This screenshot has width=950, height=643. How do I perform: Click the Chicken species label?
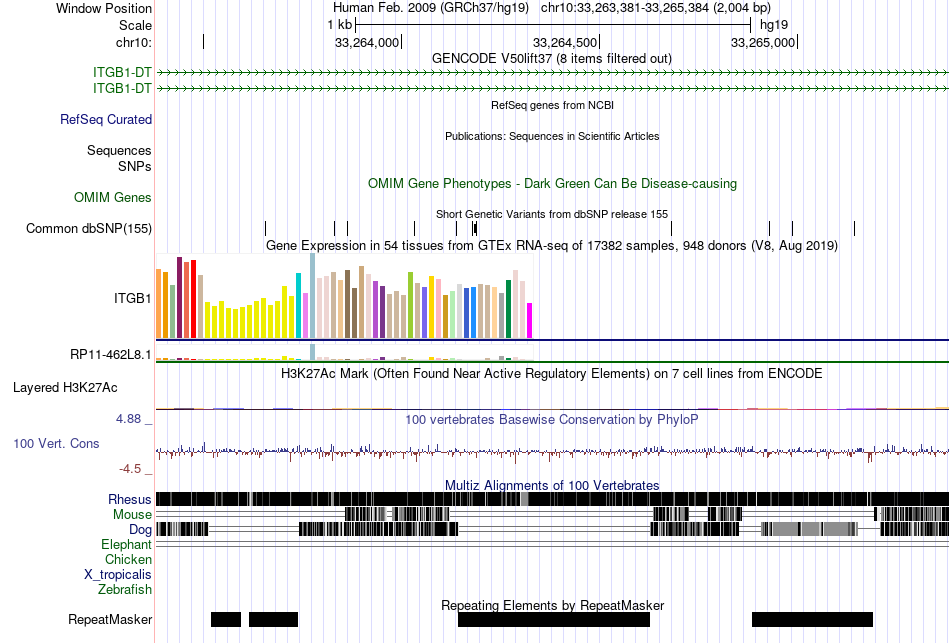(128, 559)
